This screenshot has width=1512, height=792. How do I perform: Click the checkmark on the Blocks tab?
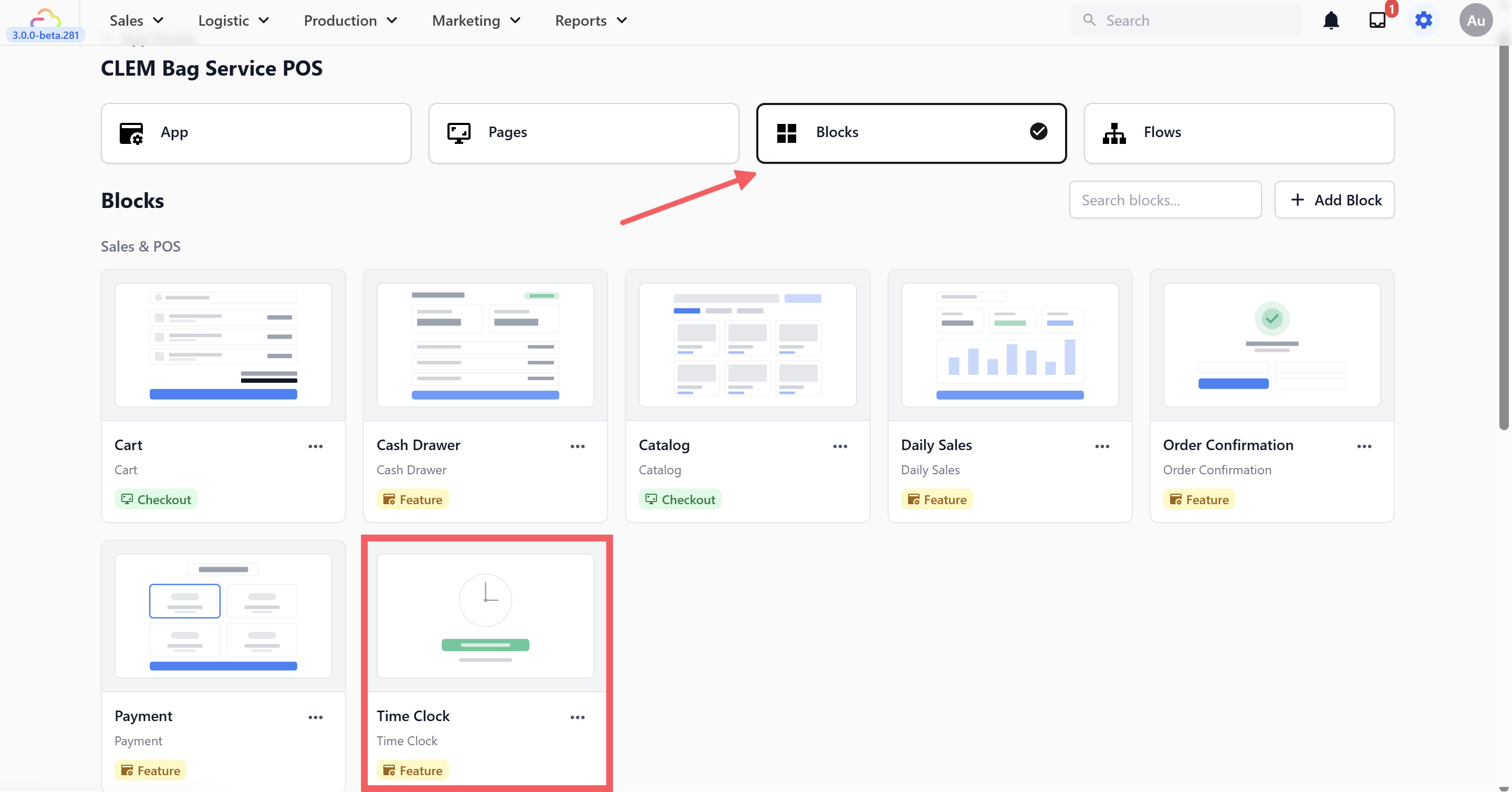pyautogui.click(x=1038, y=131)
